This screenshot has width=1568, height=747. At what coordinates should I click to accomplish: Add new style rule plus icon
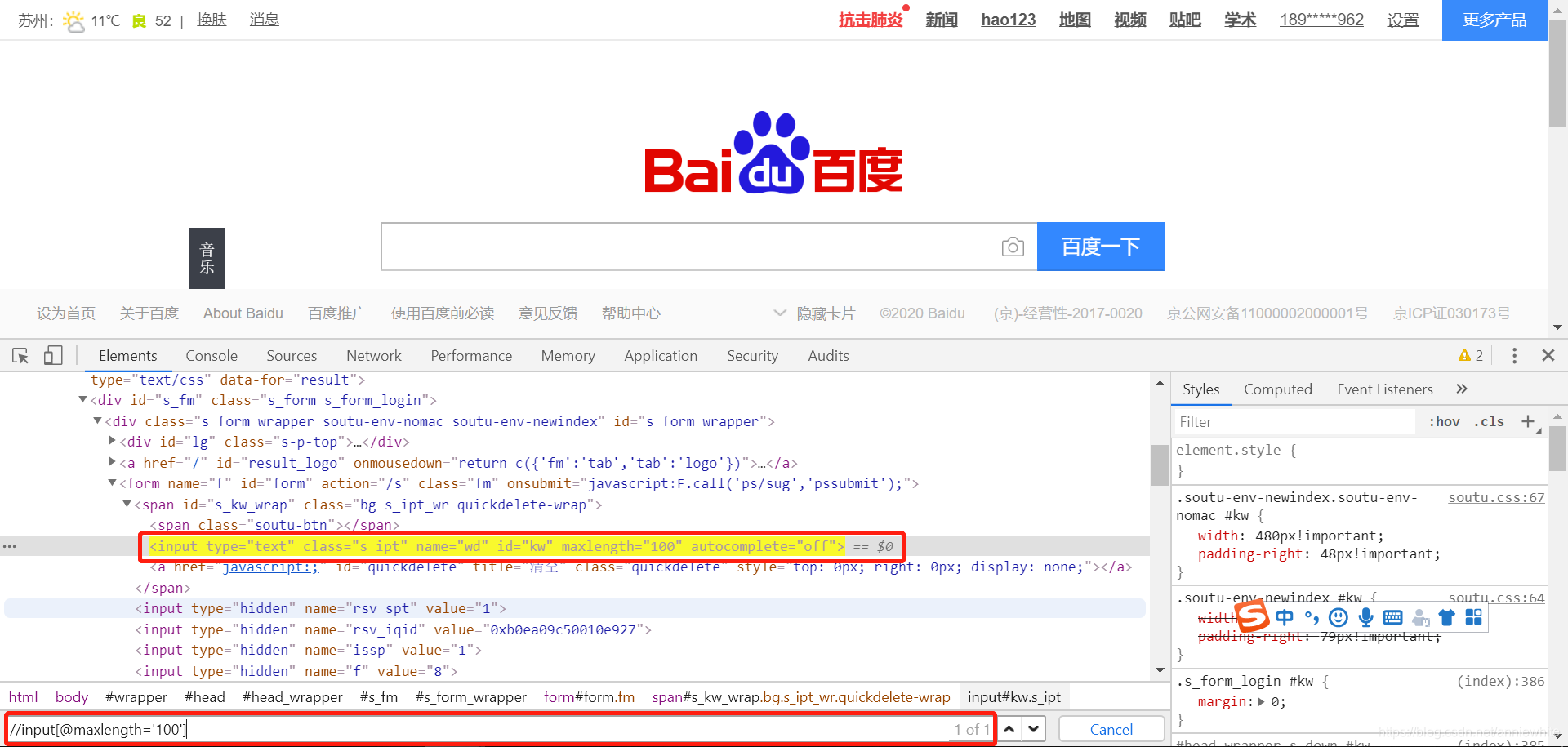[x=1528, y=421]
